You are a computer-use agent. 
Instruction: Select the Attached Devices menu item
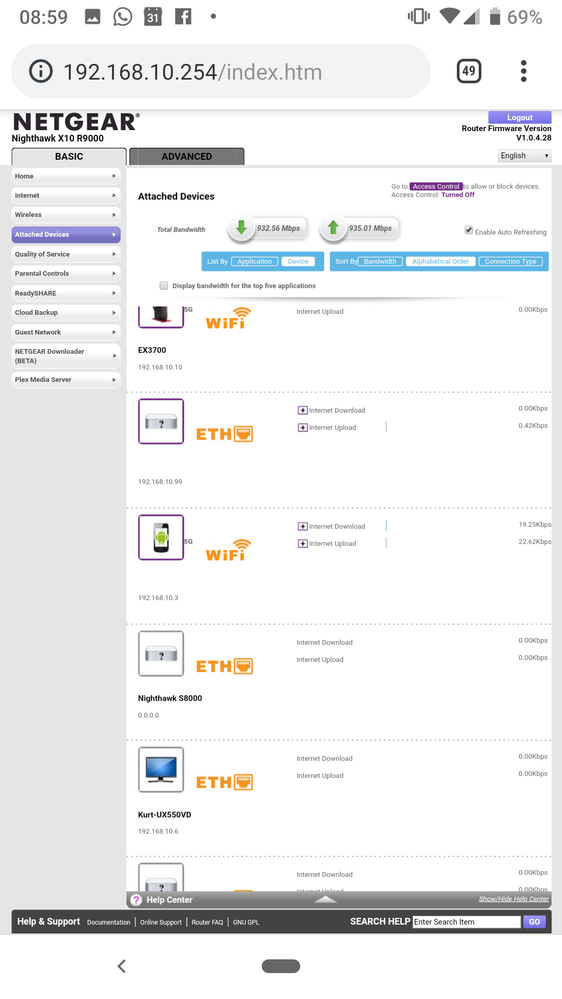click(x=66, y=234)
